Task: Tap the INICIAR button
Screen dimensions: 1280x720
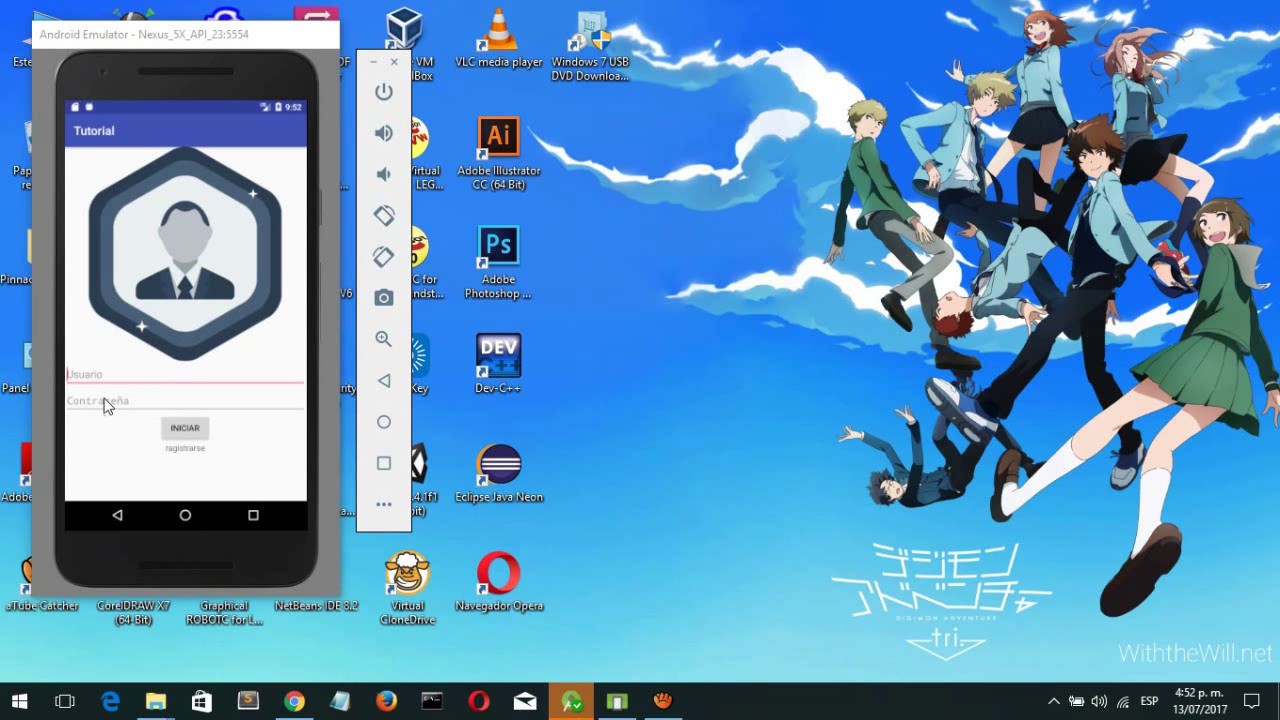Action: pyautogui.click(x=185, y=428)
